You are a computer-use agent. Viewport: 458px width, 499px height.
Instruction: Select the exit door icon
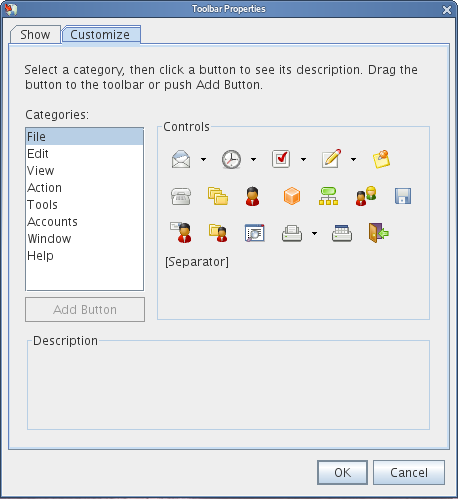[x=379, y=233]
